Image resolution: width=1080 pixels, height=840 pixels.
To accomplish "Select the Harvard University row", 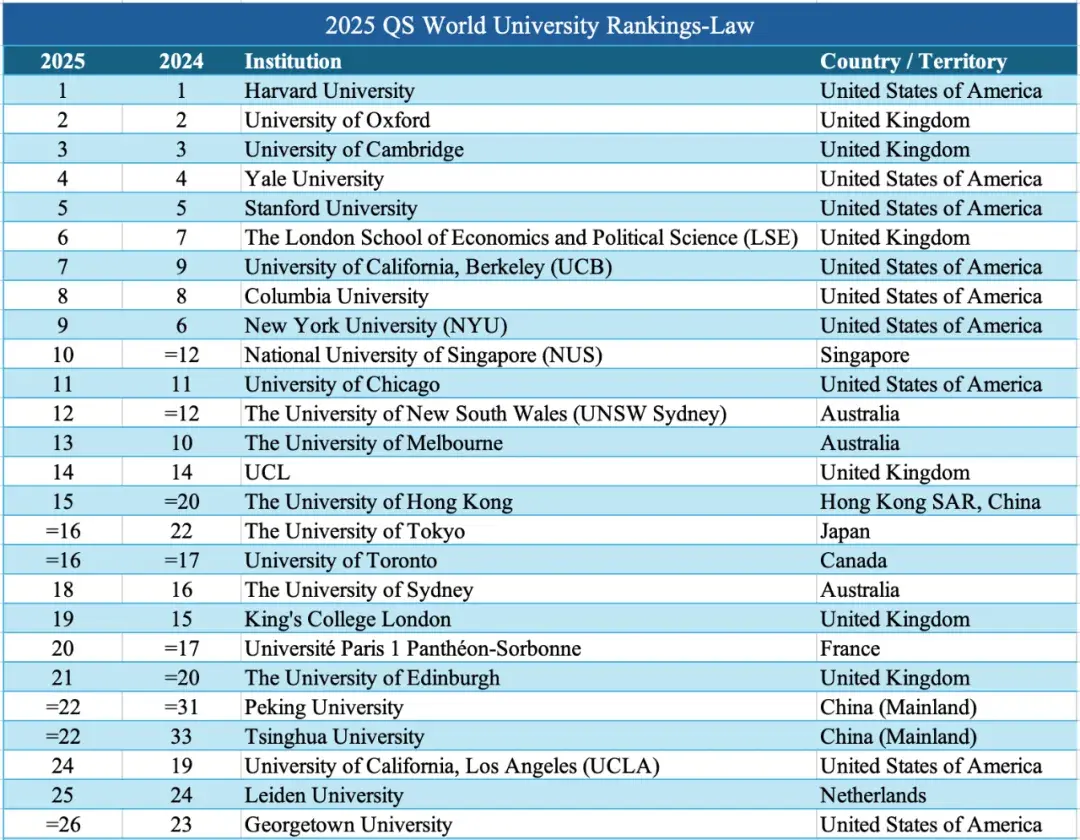I will [328, 90].
